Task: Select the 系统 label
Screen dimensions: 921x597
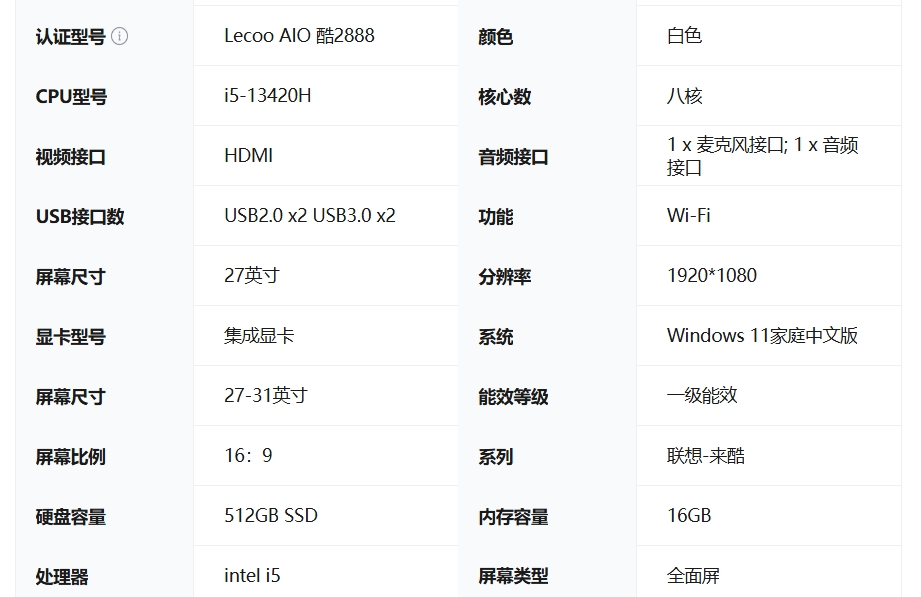Action: [496, 337]
